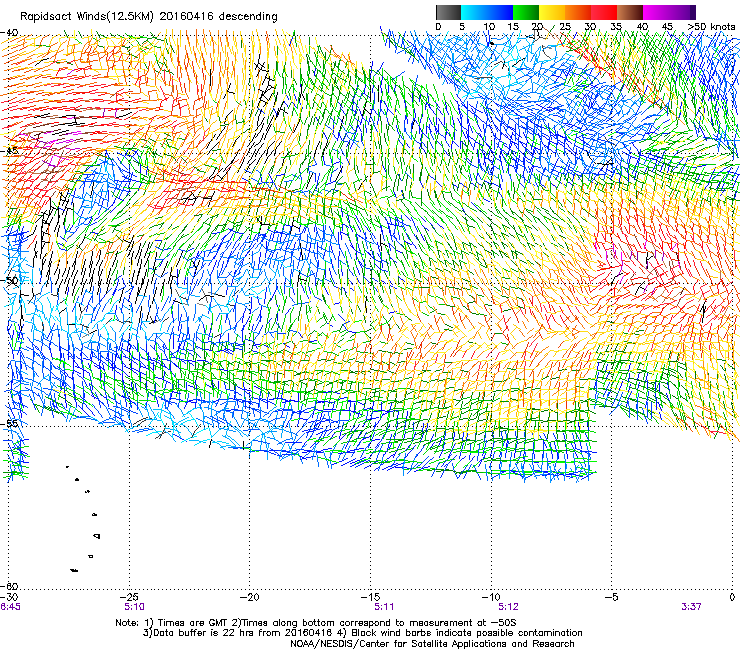Click the Rapidsact Winds chart title

(x=149, y=16)
